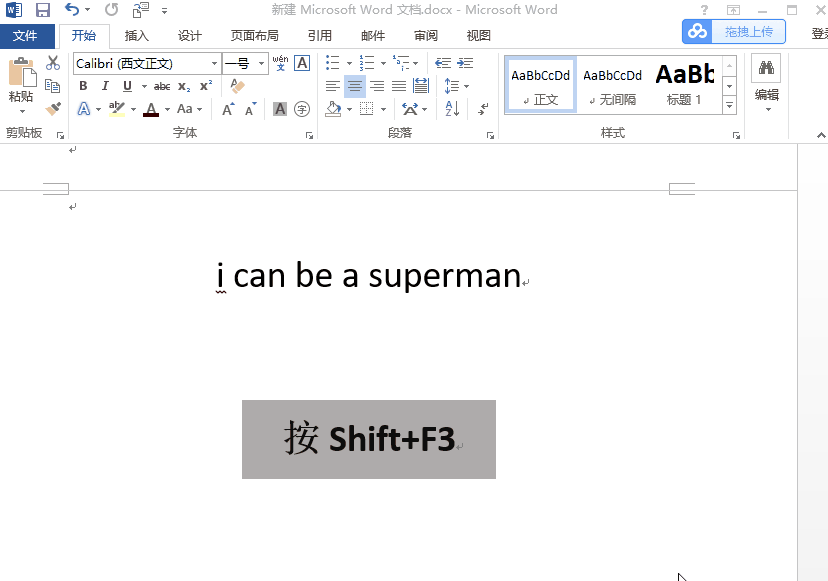
Task: Toggle superscript formatting
Action: pyautogui.click(x=206, y=86)
